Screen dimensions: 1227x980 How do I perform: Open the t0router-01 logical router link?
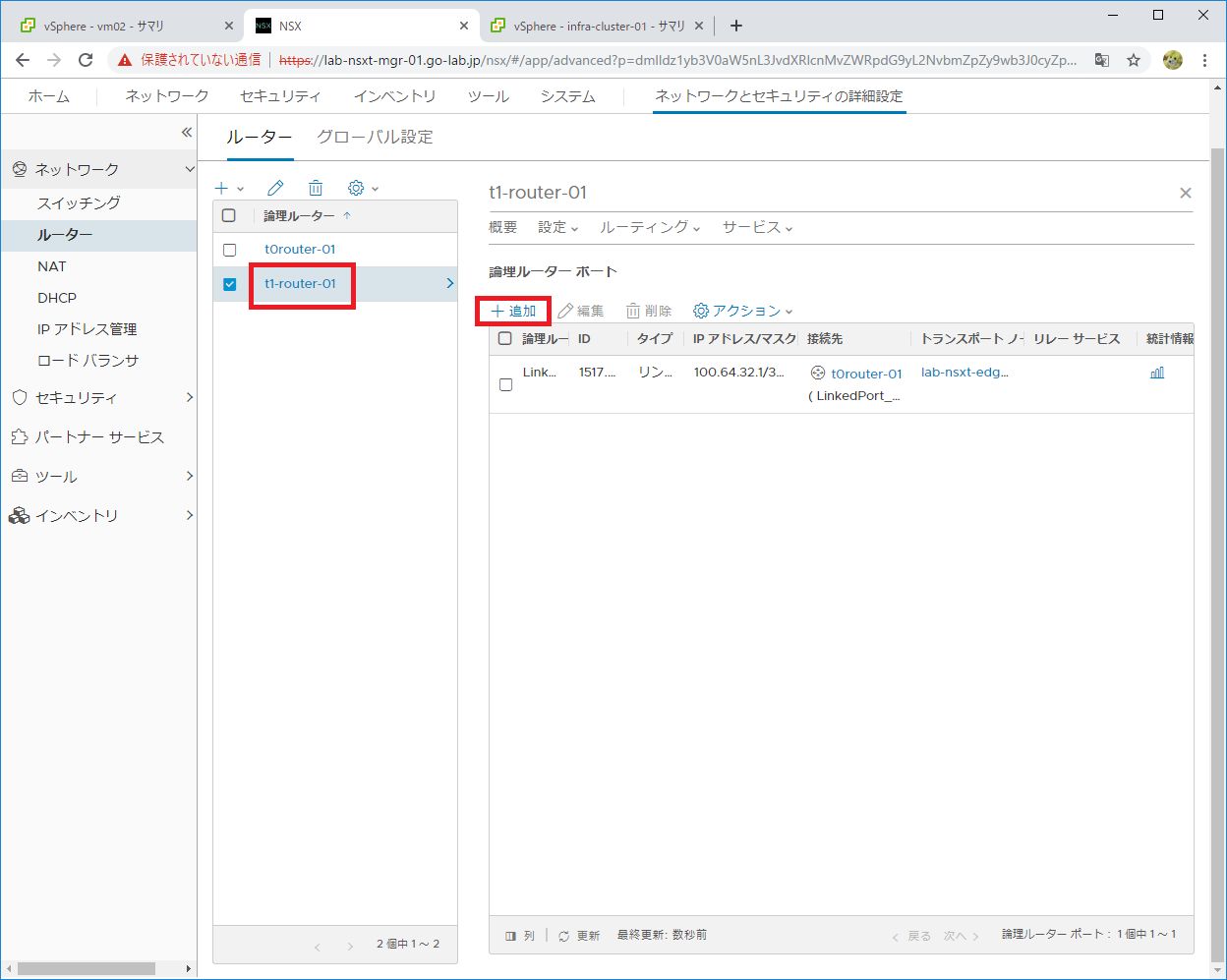[300, 250]
